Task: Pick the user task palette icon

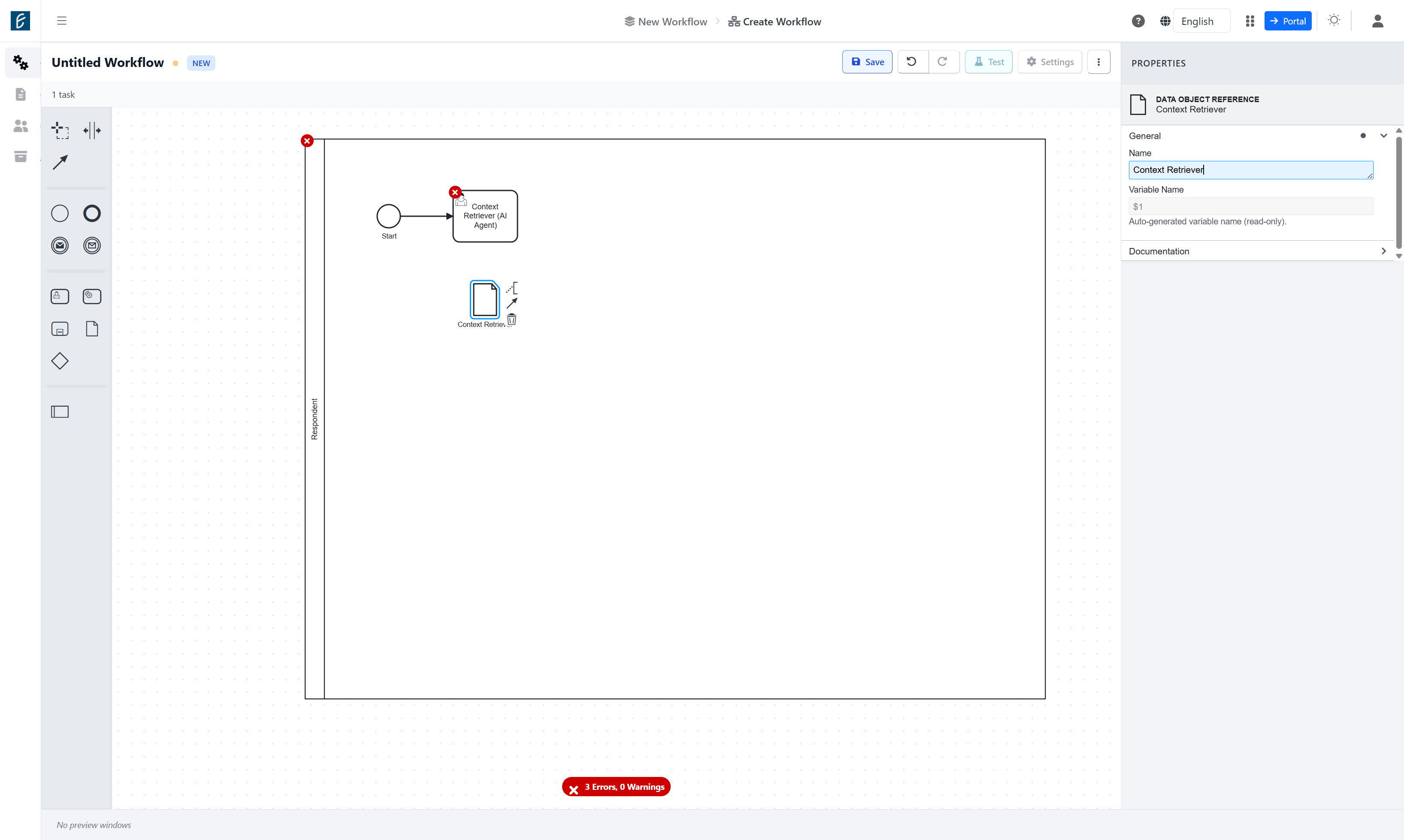Action: pos(60,296)
